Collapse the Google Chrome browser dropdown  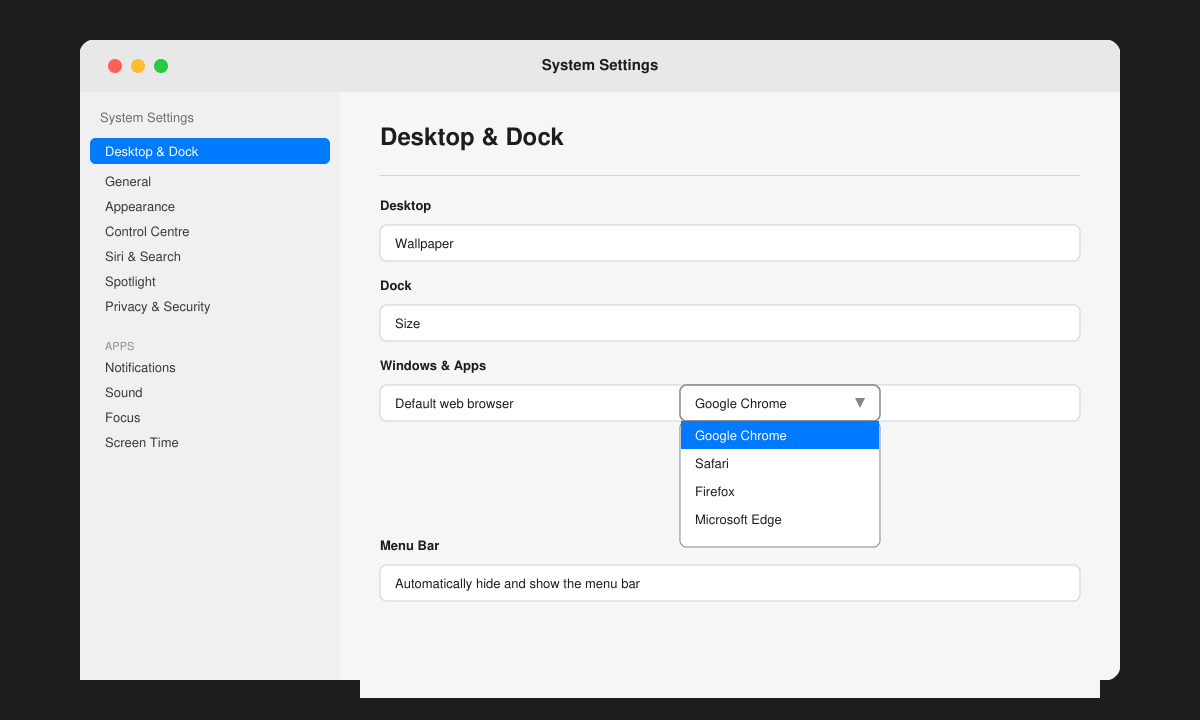pyautogui.click(x=780, y=403)
